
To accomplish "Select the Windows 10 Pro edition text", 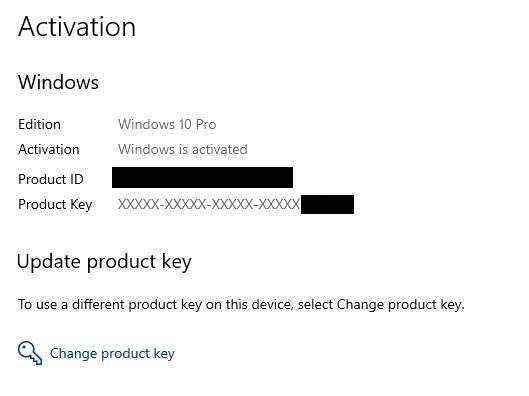I will point(167,124).
